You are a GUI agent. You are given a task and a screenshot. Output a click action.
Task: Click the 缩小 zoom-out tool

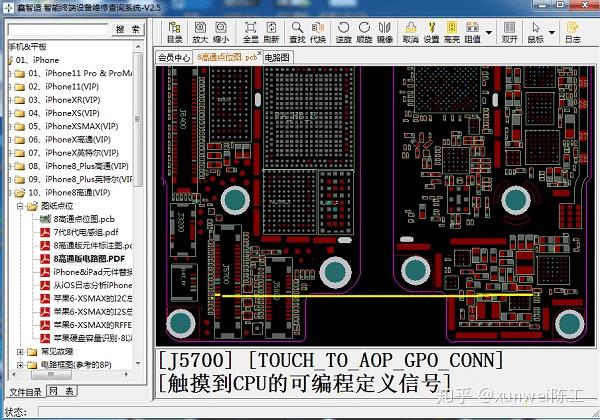coord(221,32)
